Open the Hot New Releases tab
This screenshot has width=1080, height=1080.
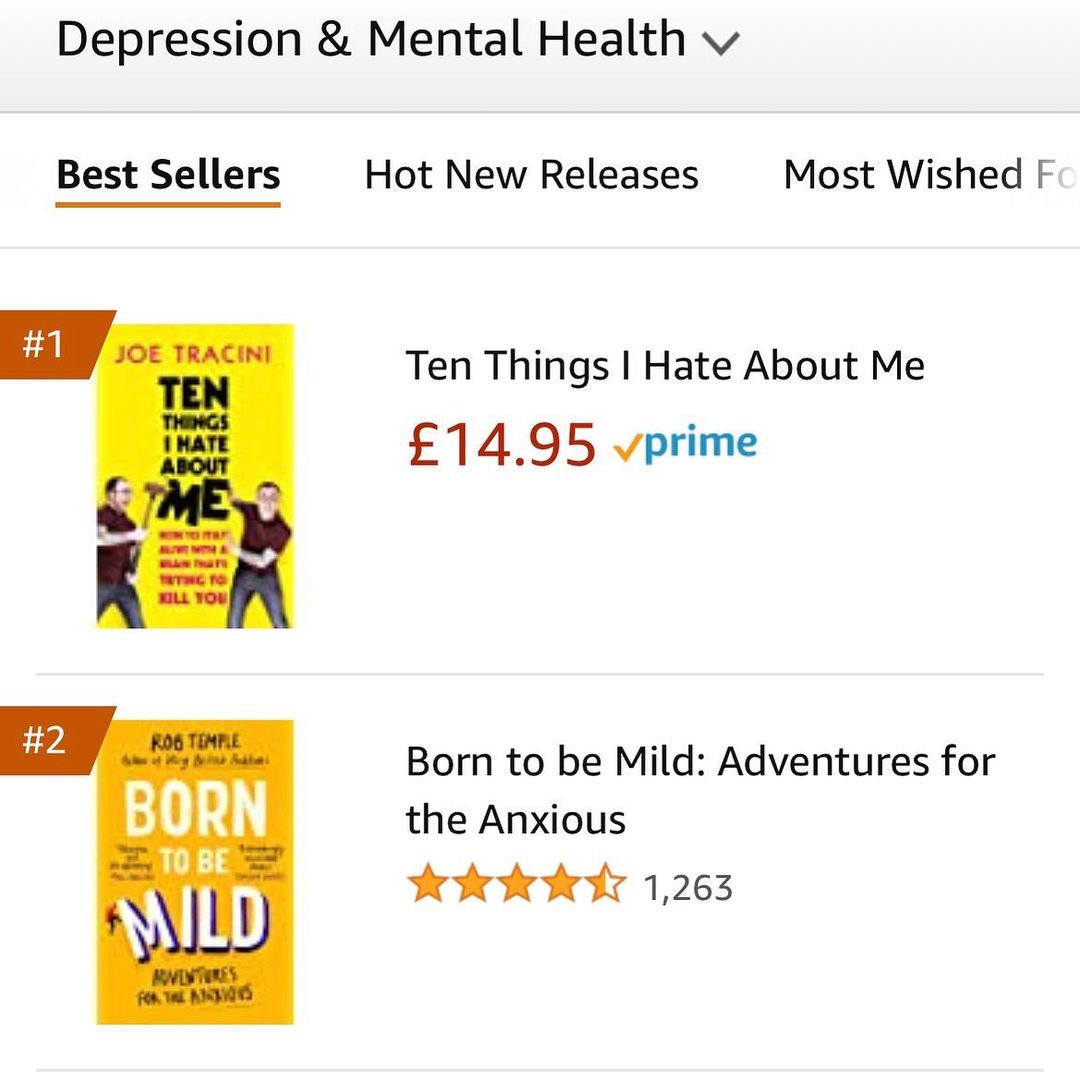(x=531, y=175)
